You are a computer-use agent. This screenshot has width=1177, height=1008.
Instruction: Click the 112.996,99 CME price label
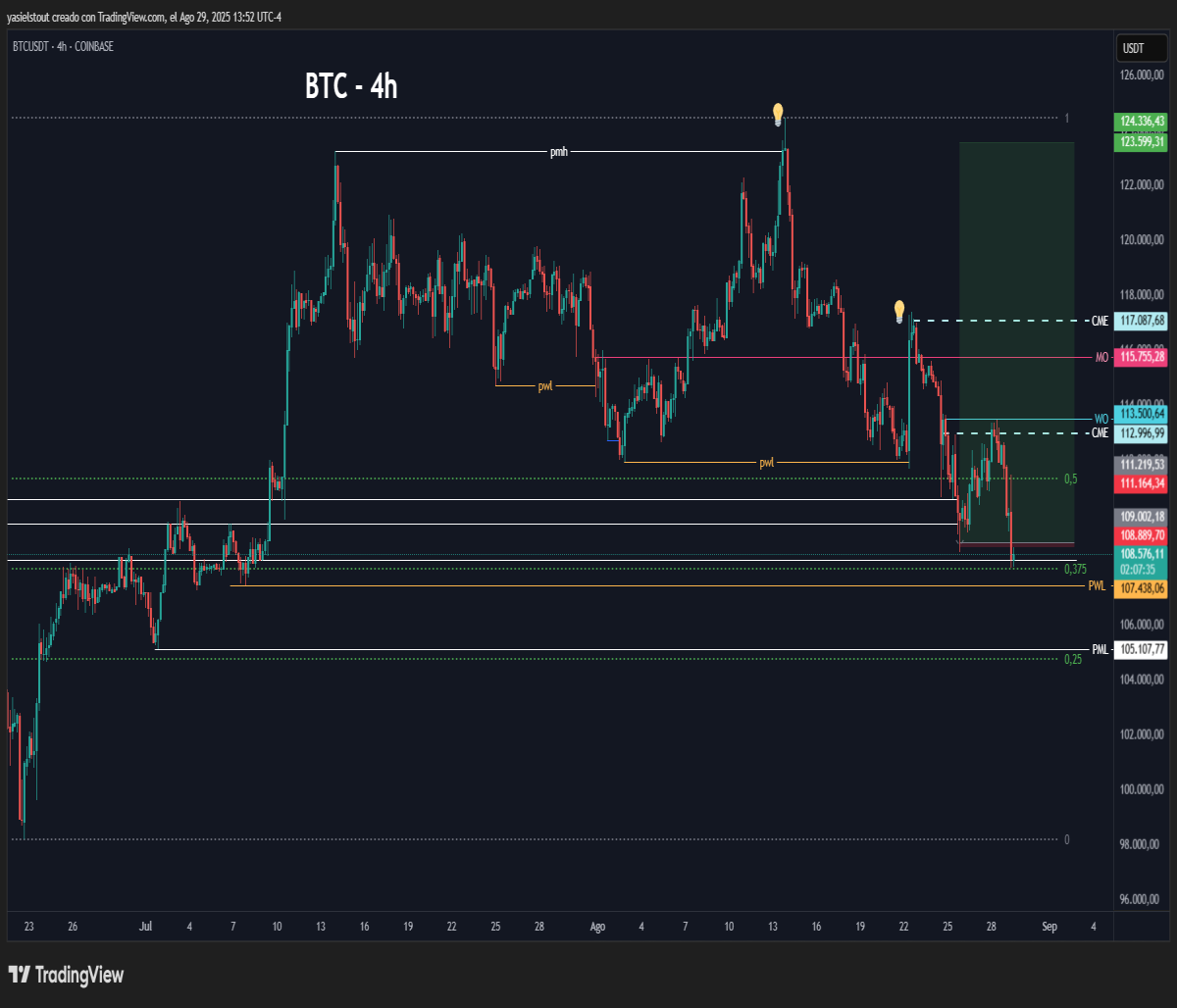pos(1142,432)
